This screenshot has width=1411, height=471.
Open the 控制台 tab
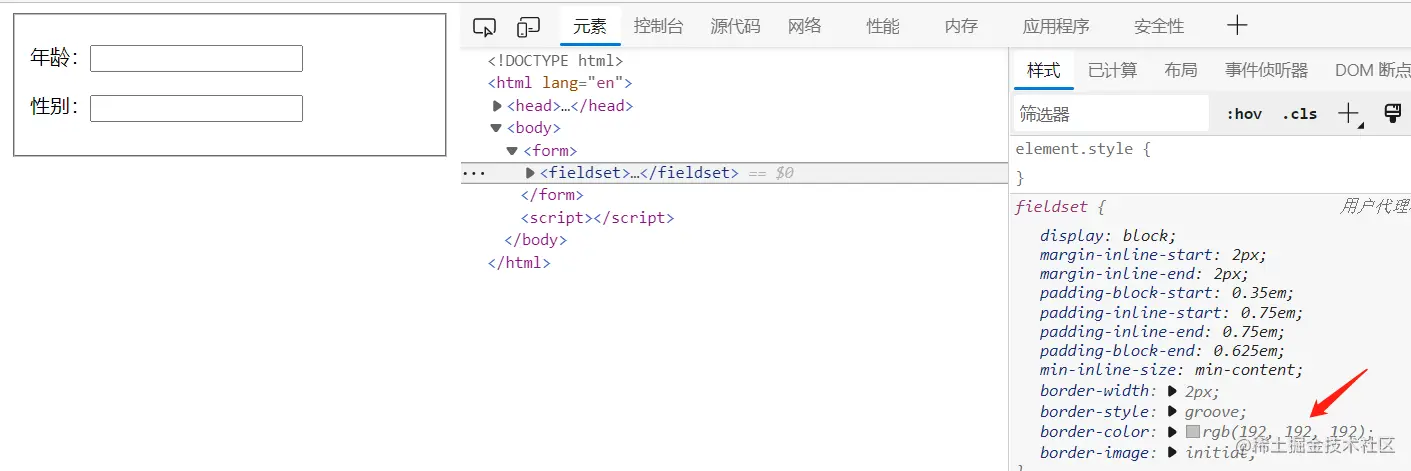[x=658, y=27]
